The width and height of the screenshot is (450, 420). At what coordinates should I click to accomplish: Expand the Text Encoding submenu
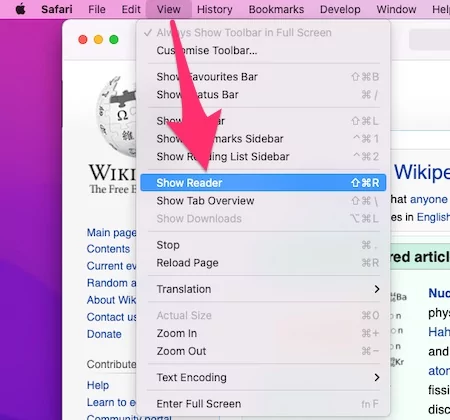(x=263, y=377)
